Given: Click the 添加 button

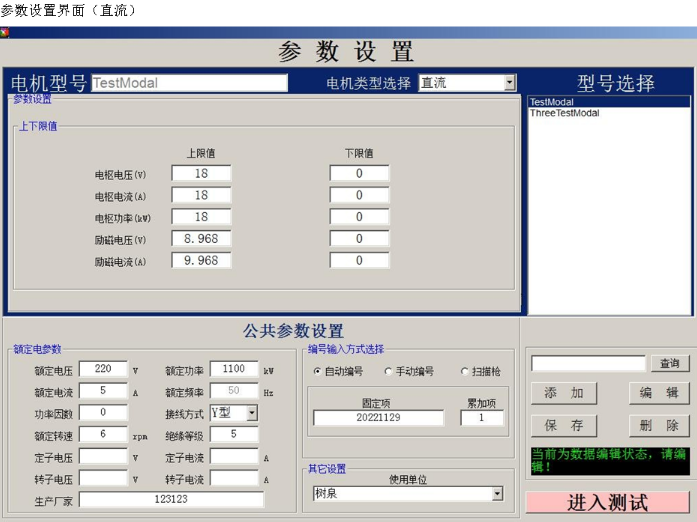Looking at the screenshot, I should tap(563, 393).
